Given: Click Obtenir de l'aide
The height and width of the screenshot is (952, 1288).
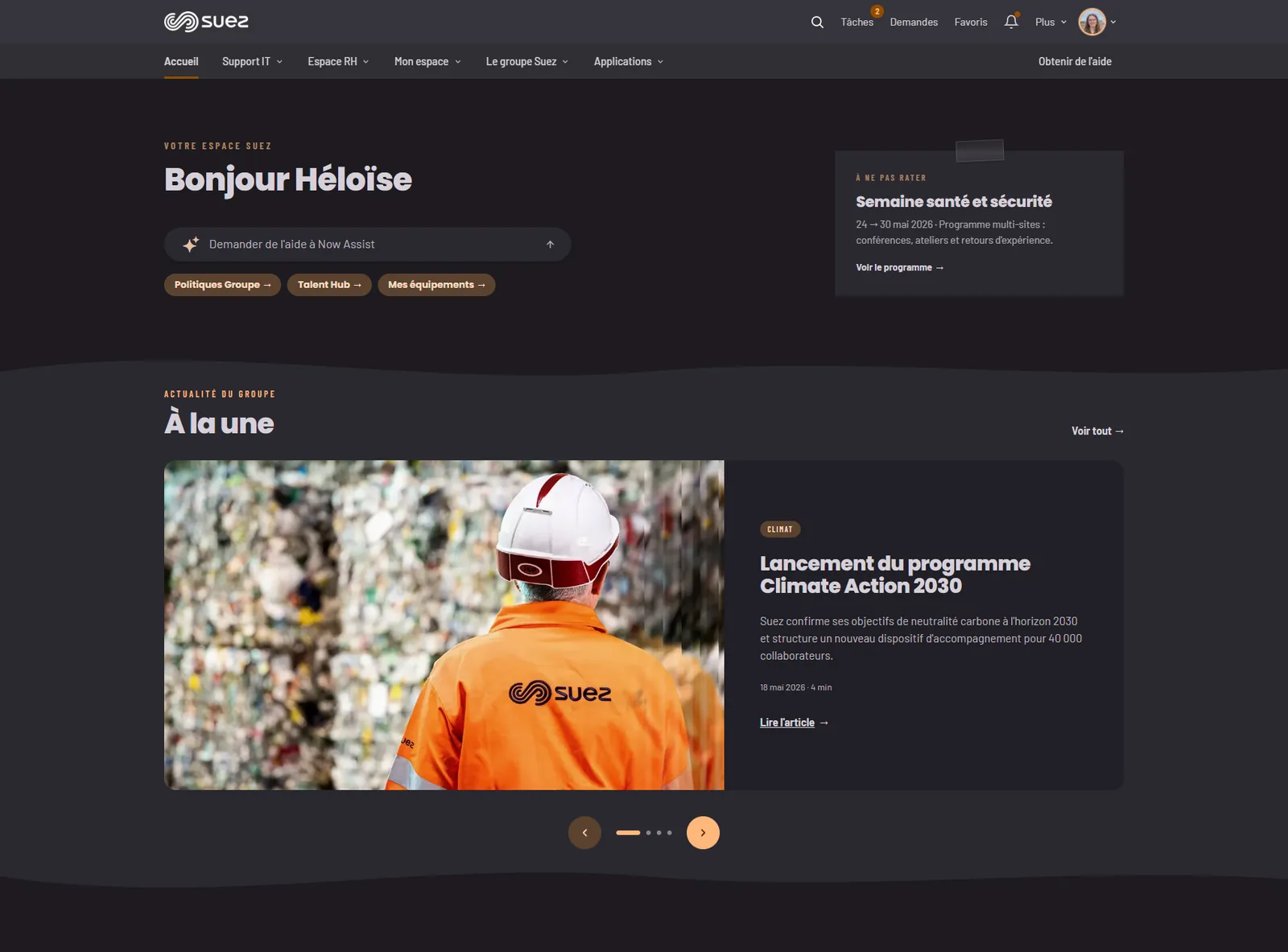Looking at the screenshot, I should (x=1075, y=61).
